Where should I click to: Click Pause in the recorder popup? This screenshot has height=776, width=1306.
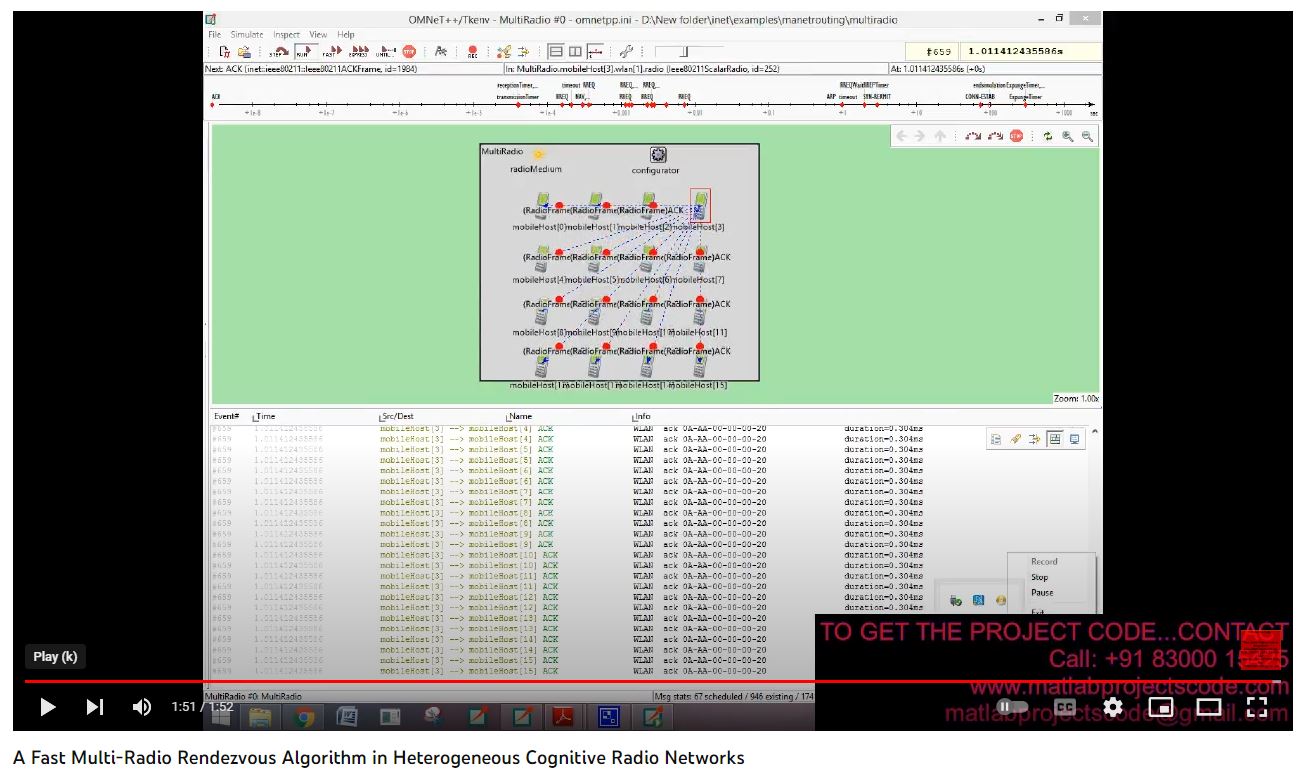click(x=1042, y=592)
